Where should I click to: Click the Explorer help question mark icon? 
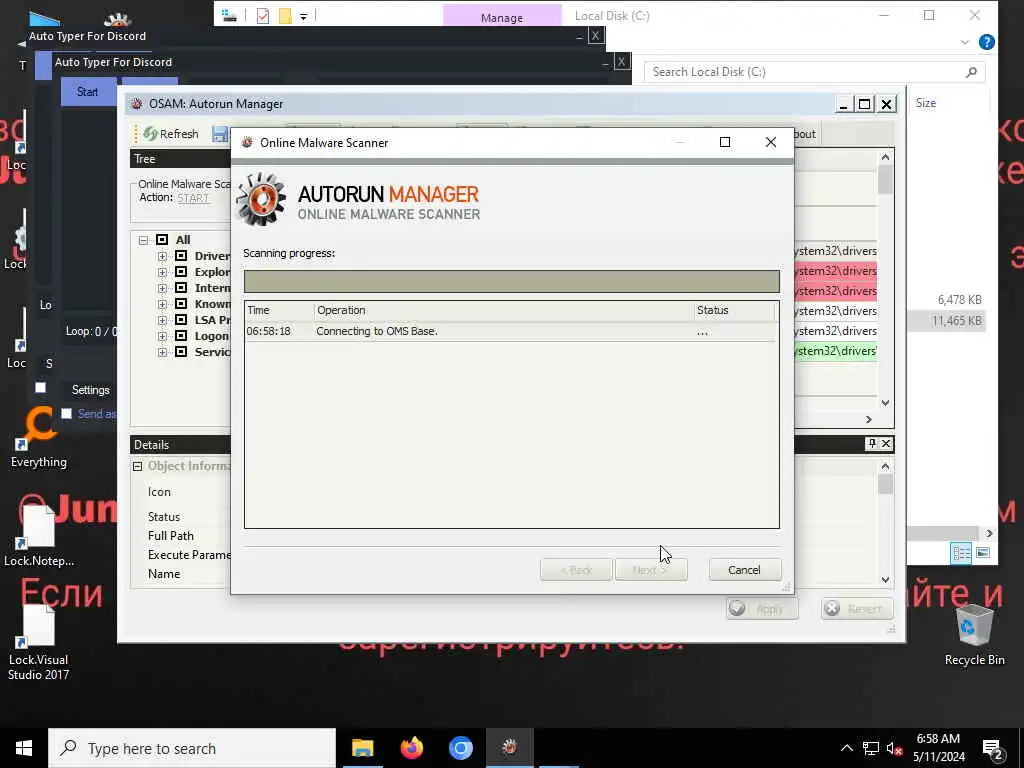987,42
